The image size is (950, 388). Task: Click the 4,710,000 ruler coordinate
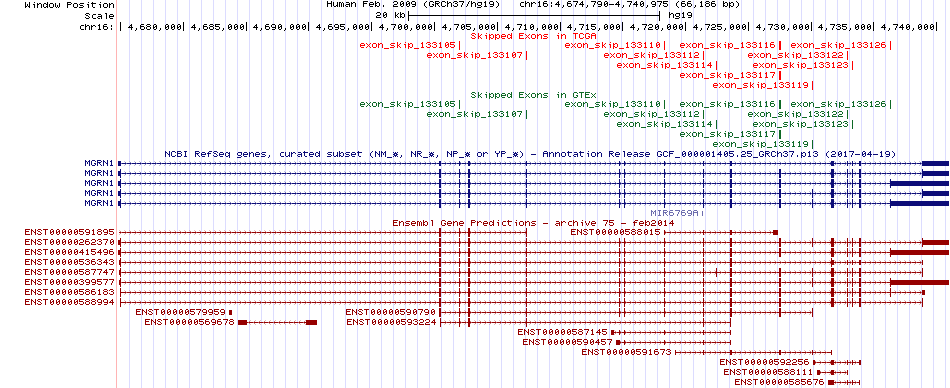click(532, 27)
